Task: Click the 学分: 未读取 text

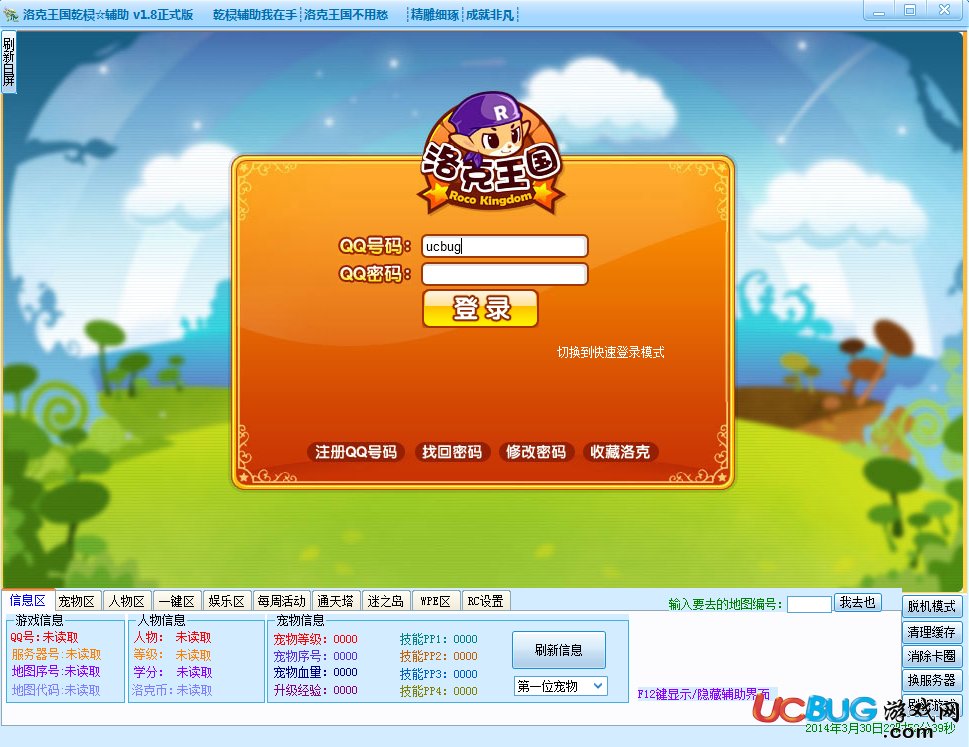Action: click(x=172, y=672)
